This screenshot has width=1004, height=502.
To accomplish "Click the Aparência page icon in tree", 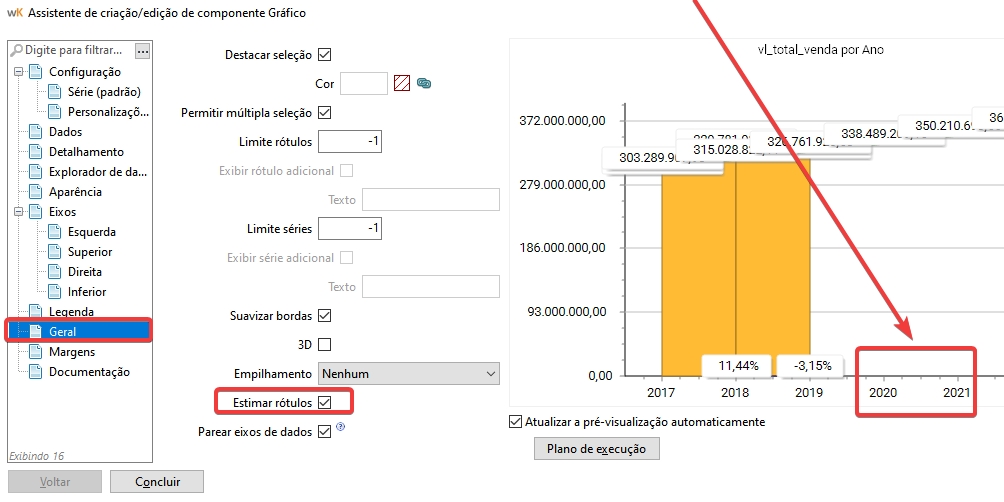I will [36, 192].
